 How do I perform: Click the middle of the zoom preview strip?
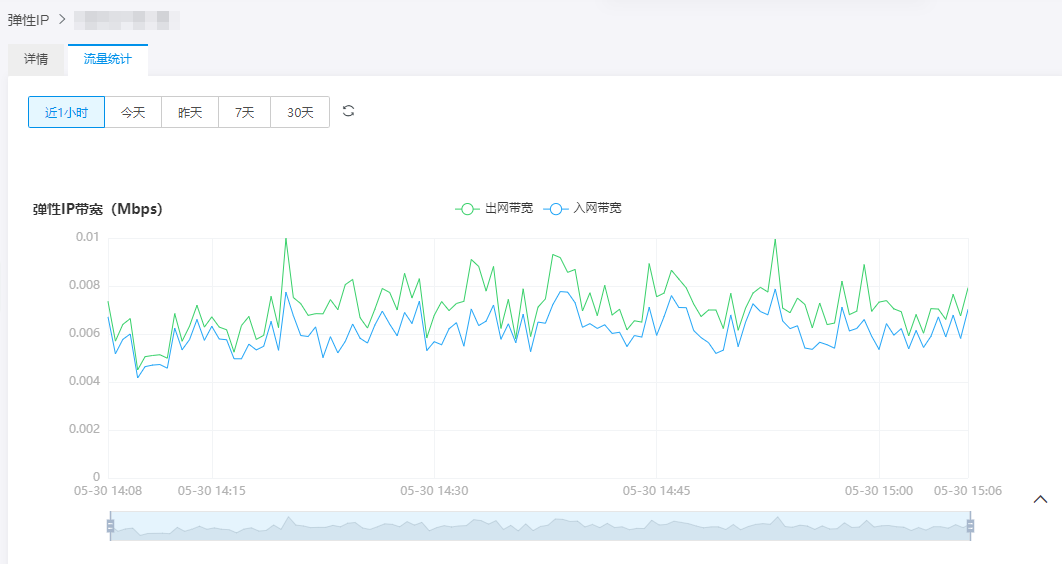coord(540,526)
